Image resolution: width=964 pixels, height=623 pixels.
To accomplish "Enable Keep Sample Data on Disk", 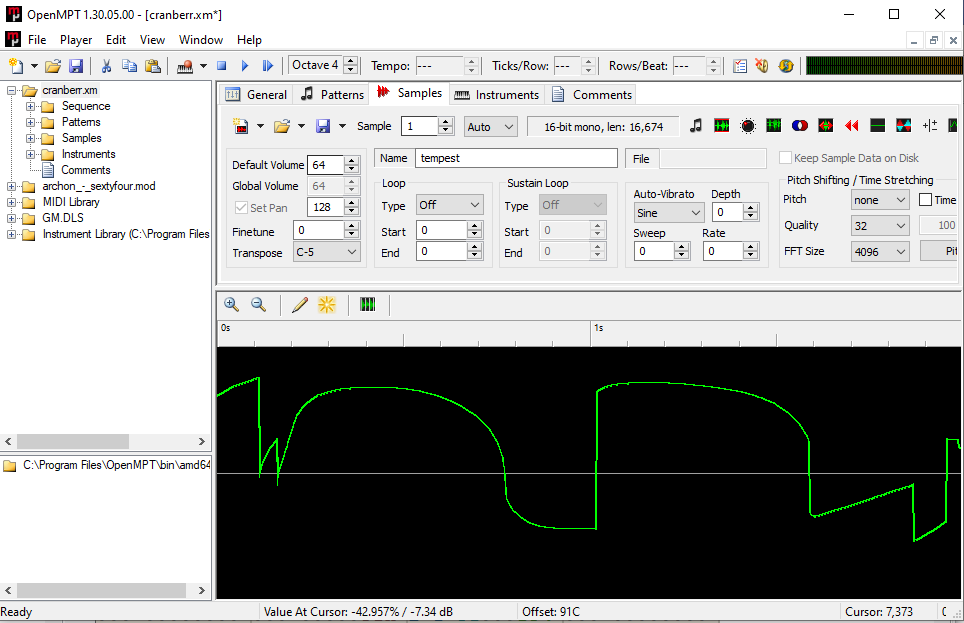I will [x=785, y=158].
